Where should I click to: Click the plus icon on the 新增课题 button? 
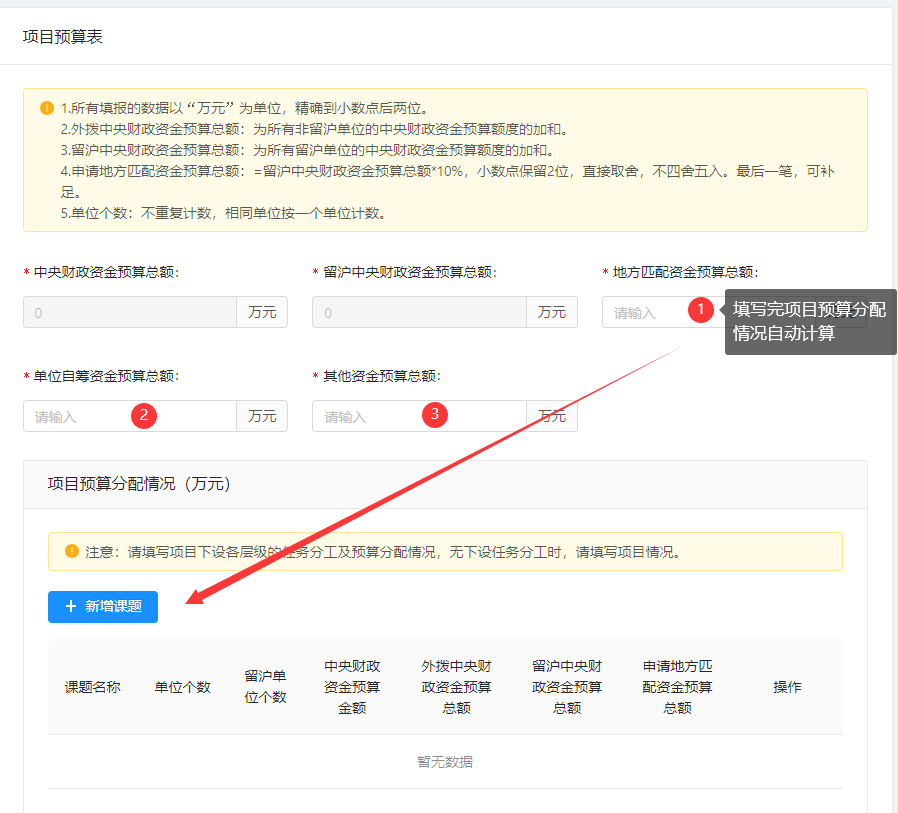tap(70, 606)
